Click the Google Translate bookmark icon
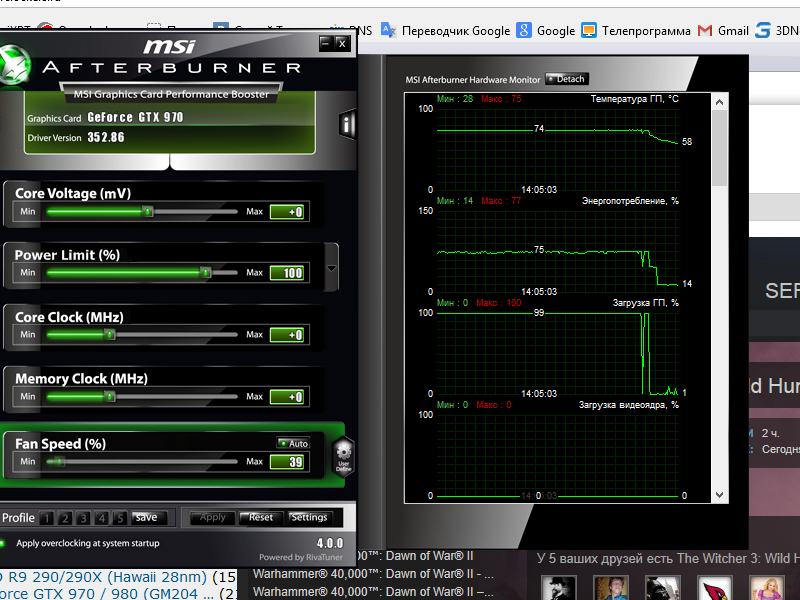Screen dimensions: 800x600 388,30
